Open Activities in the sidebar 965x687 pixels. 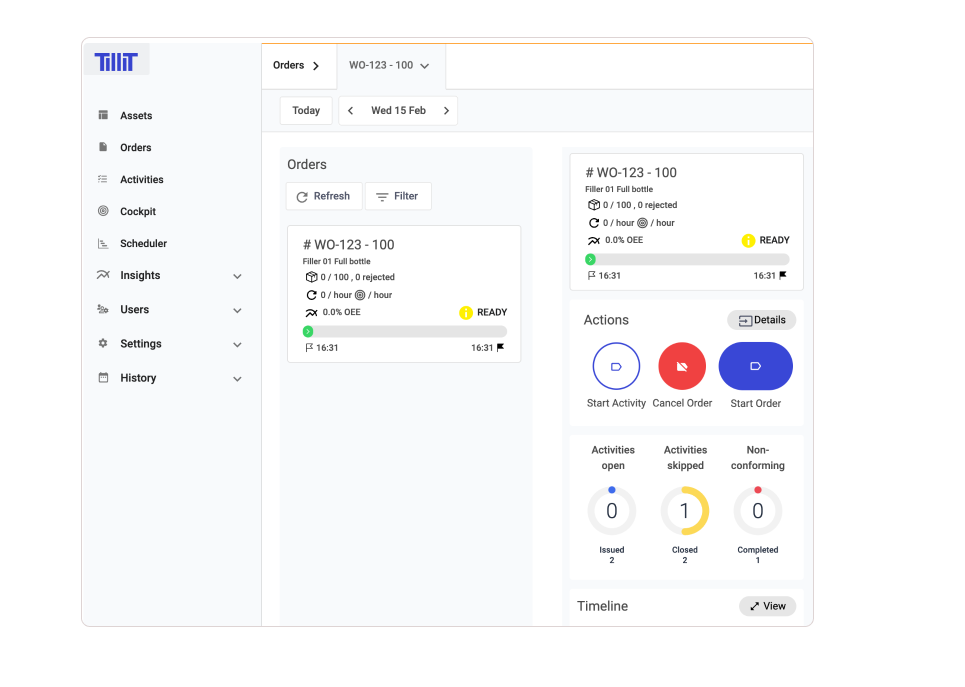click(x=142, y=180)
